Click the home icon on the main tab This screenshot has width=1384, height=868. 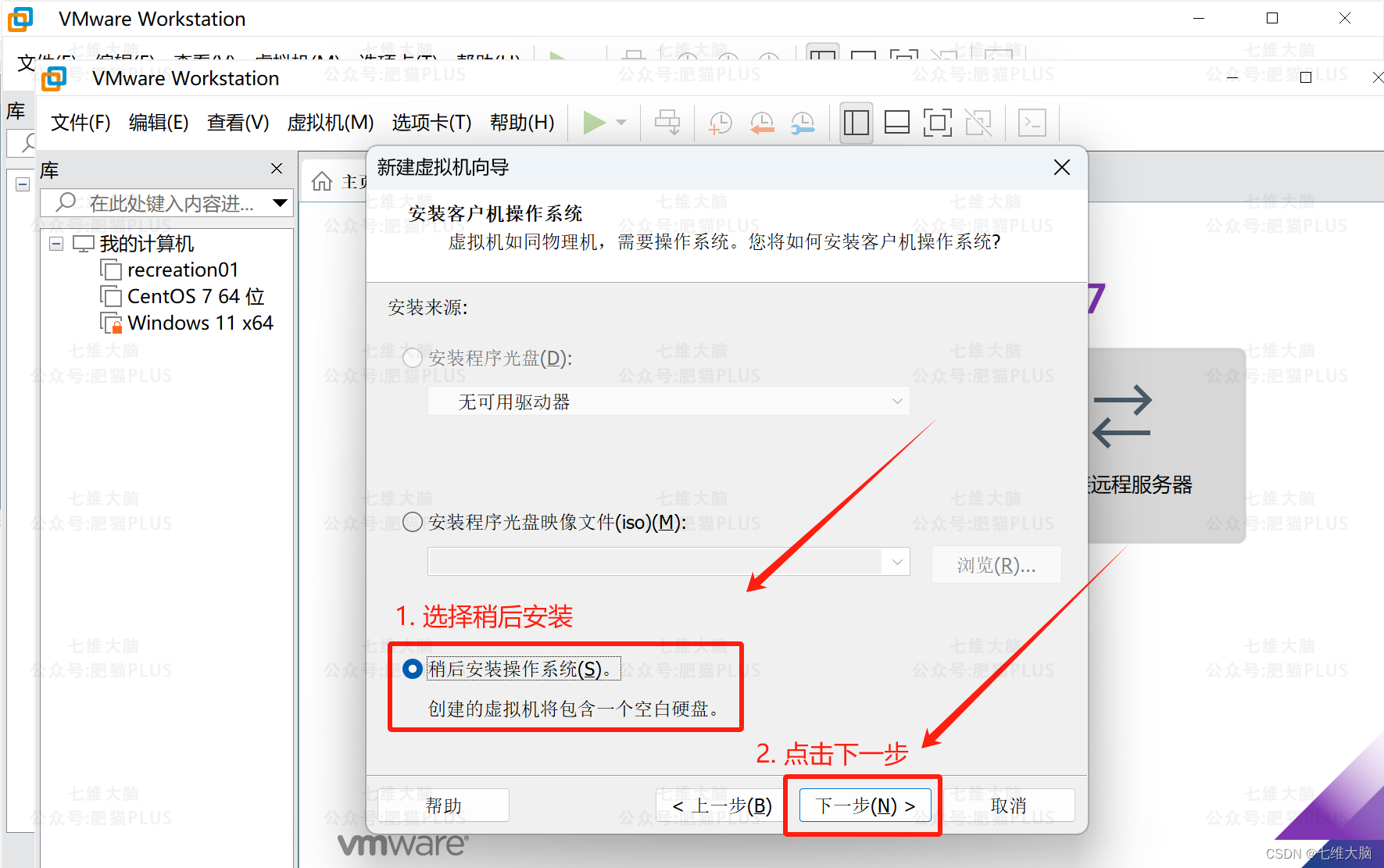pos(322,181)
